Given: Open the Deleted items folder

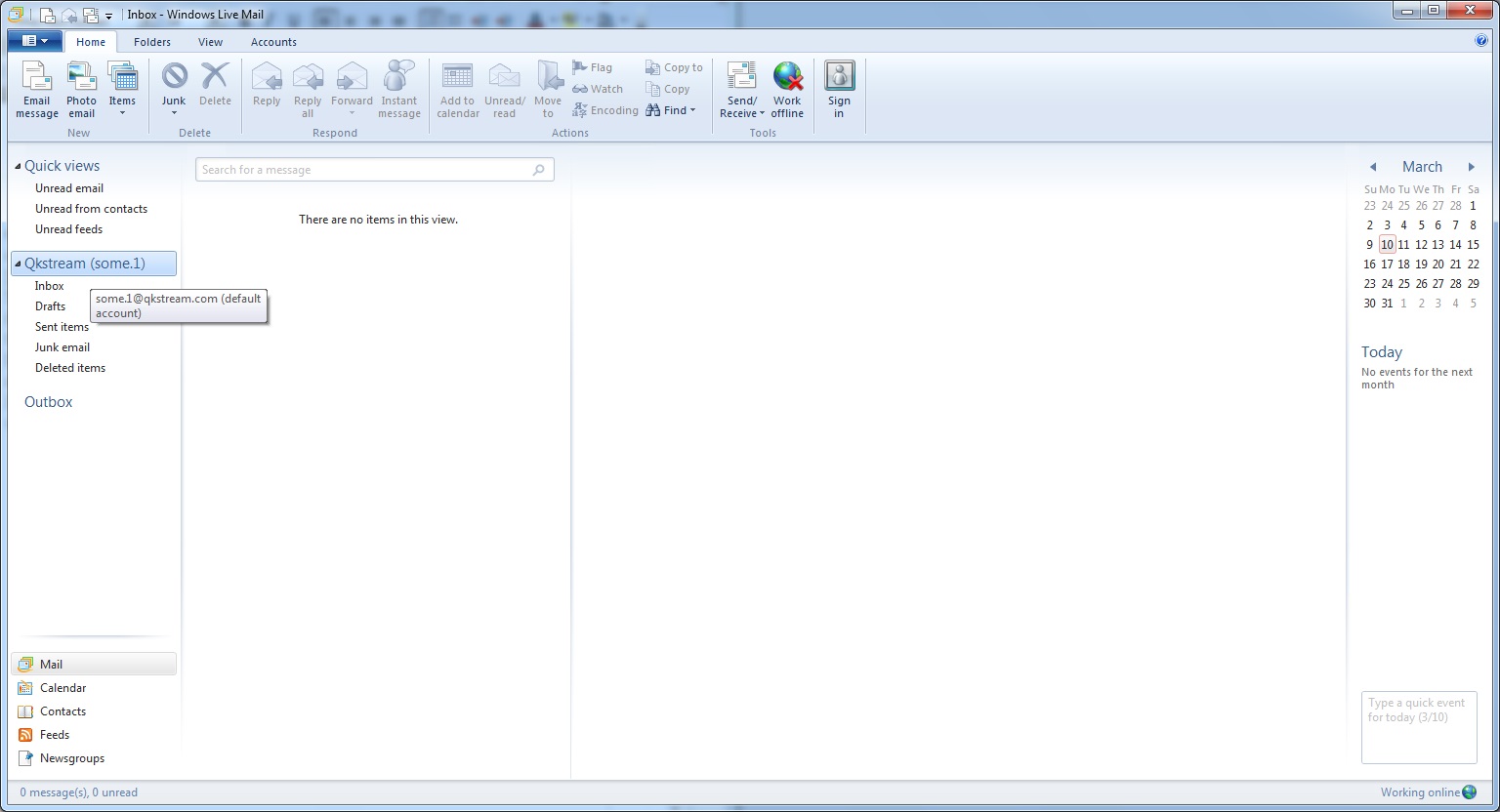Looking at the screenshot, I should (70, 368).
